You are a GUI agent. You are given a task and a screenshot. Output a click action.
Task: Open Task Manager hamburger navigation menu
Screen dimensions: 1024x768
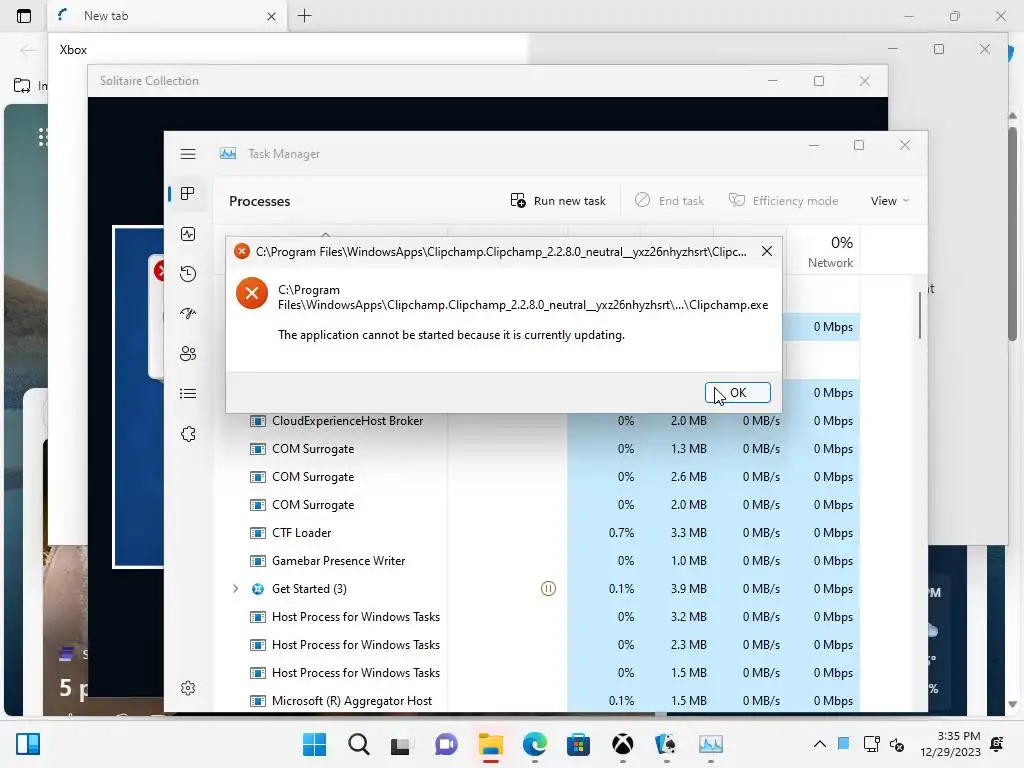point(188,154)
